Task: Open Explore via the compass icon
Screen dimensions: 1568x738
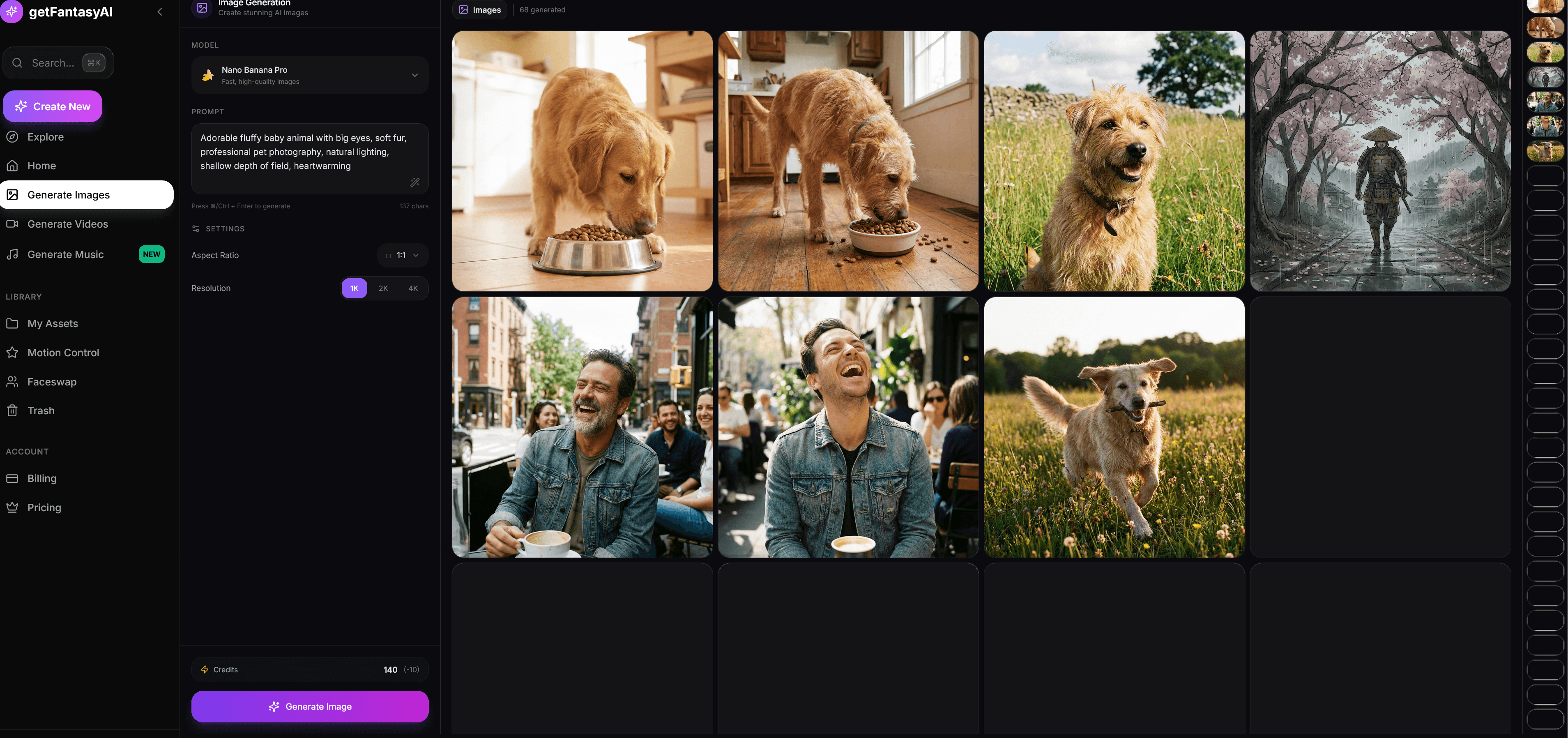Action: [12, 137]
